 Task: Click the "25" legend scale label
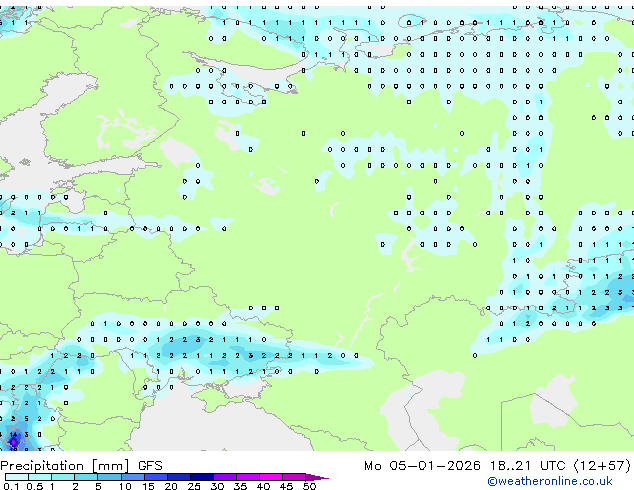(194, 486)
